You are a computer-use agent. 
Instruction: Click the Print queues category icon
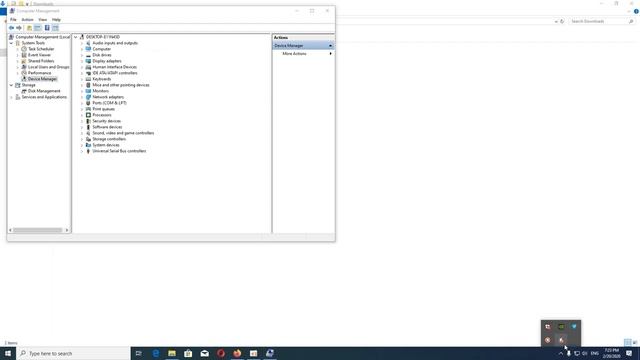coord(88,109)
